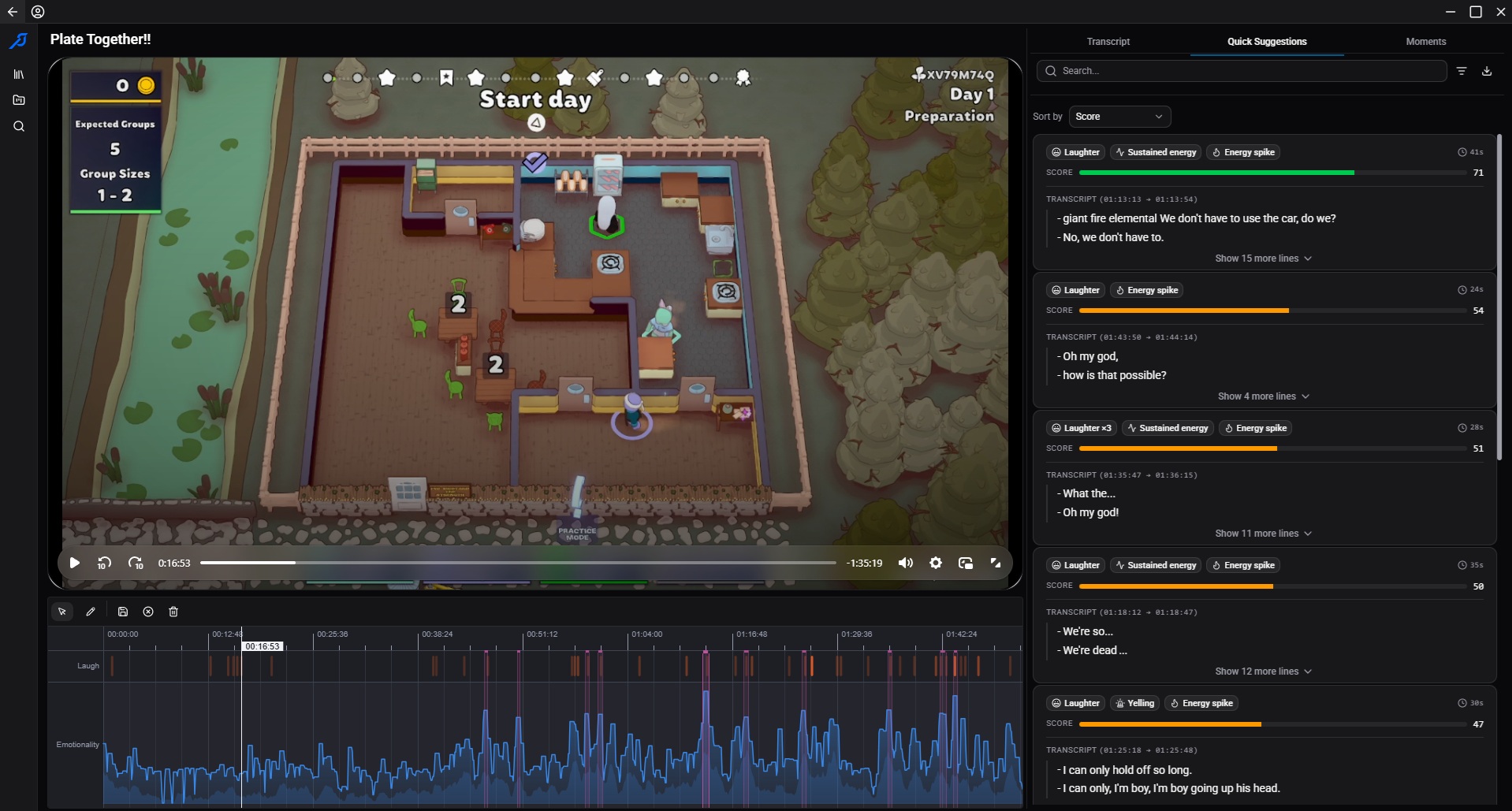Click the trash delete icon
This screenshot has height=811, width=1512.
click(x=173, y=612)
